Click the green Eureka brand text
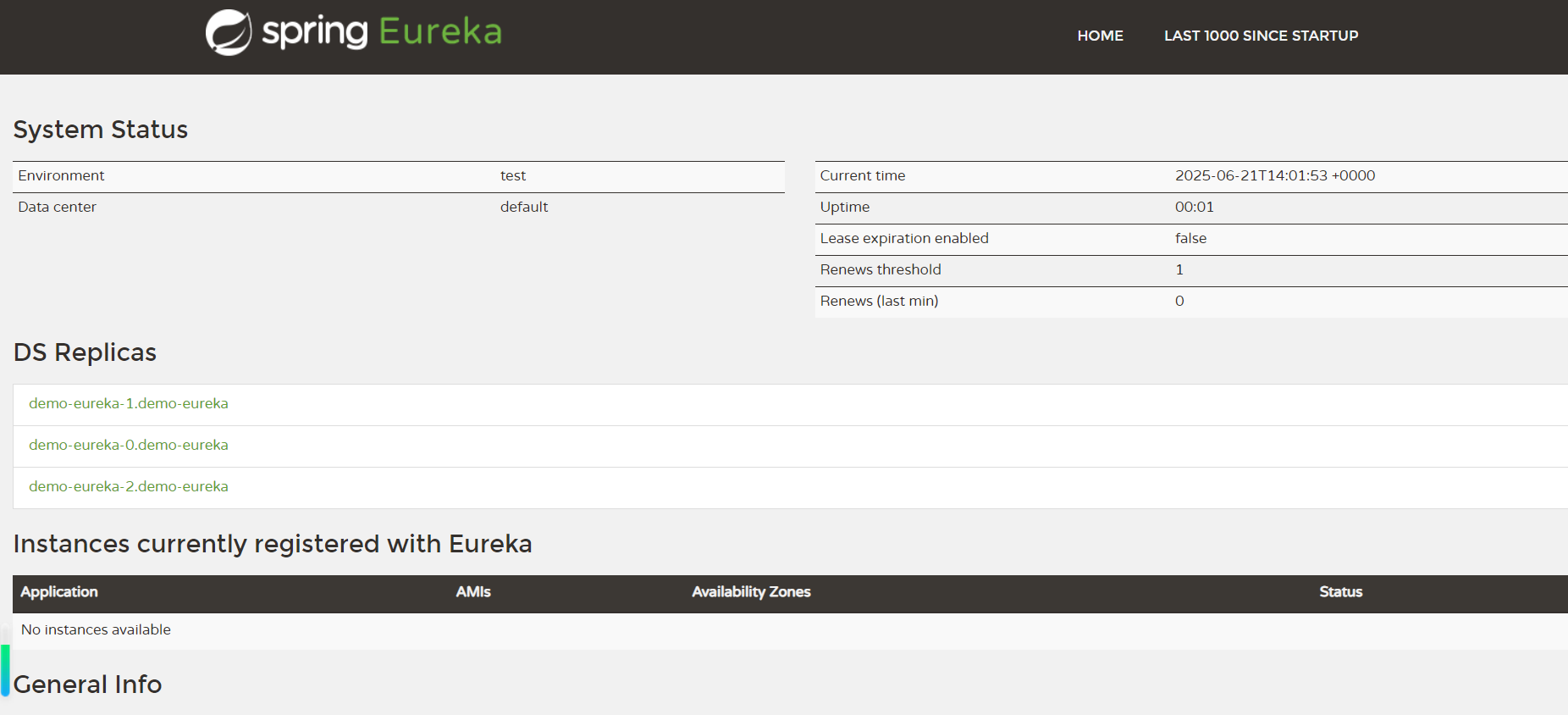The height and width of the screenshot is (715, 1568). click(439, 32)
